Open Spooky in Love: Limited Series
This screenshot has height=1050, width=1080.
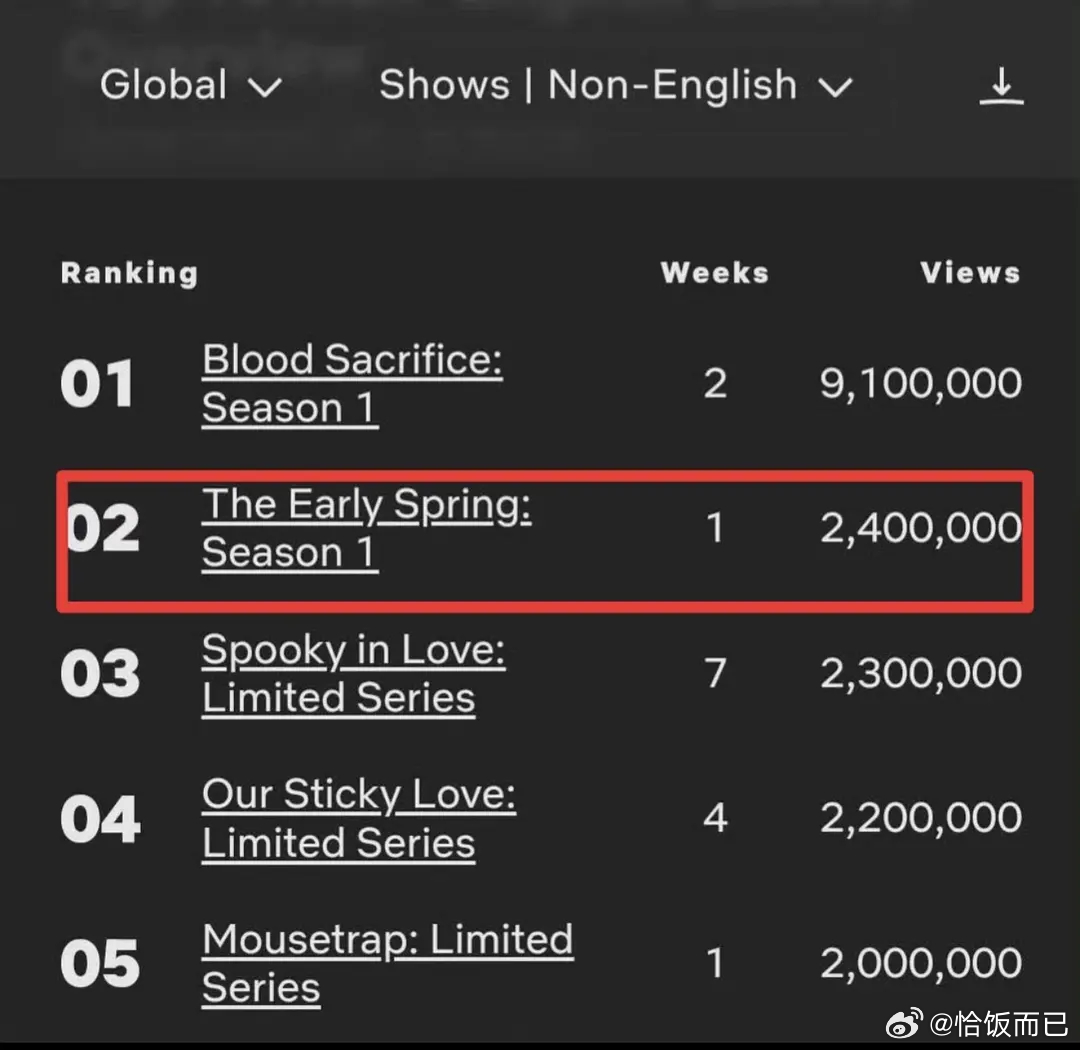pos(353,674)
